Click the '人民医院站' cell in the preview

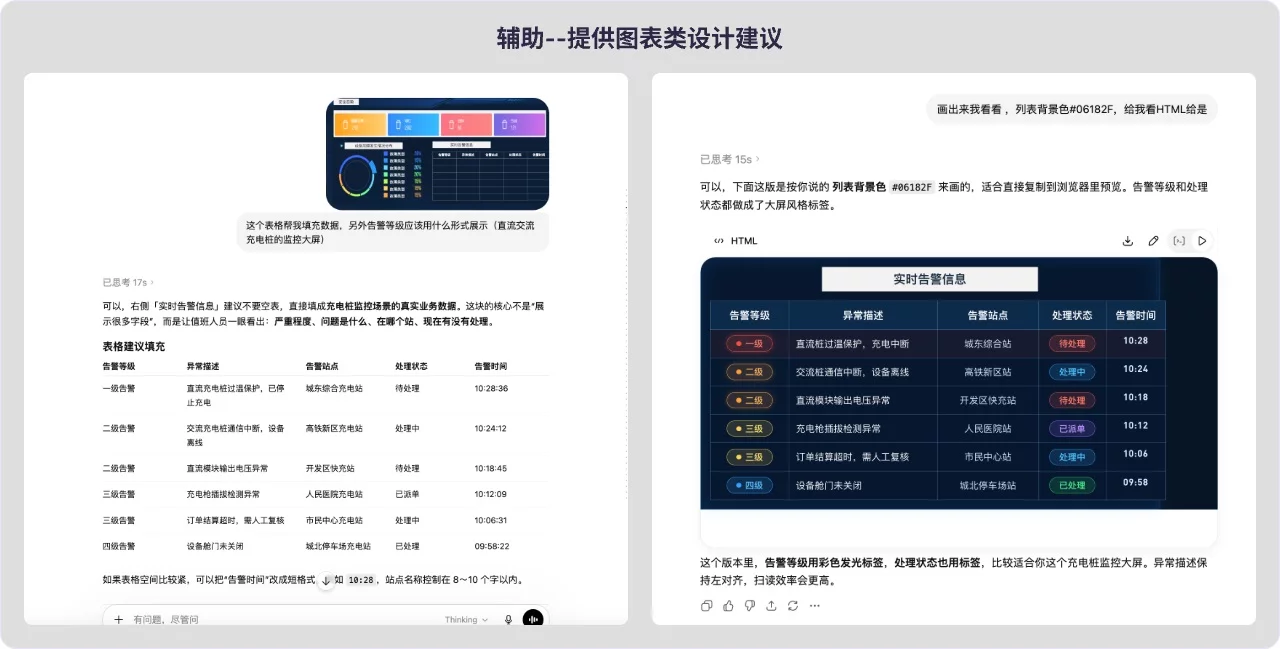(x=987, y=429)
